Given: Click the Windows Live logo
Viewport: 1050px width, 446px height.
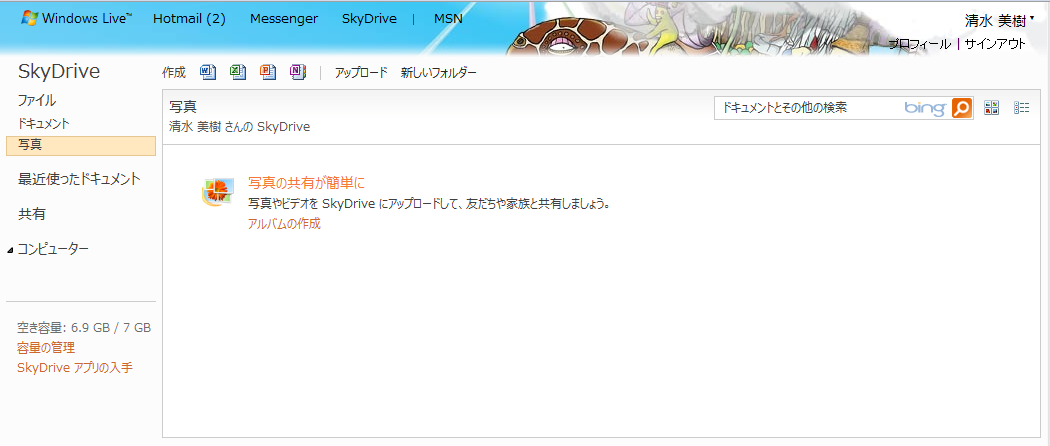Looking at the screenshot, I should click(76, 19).
